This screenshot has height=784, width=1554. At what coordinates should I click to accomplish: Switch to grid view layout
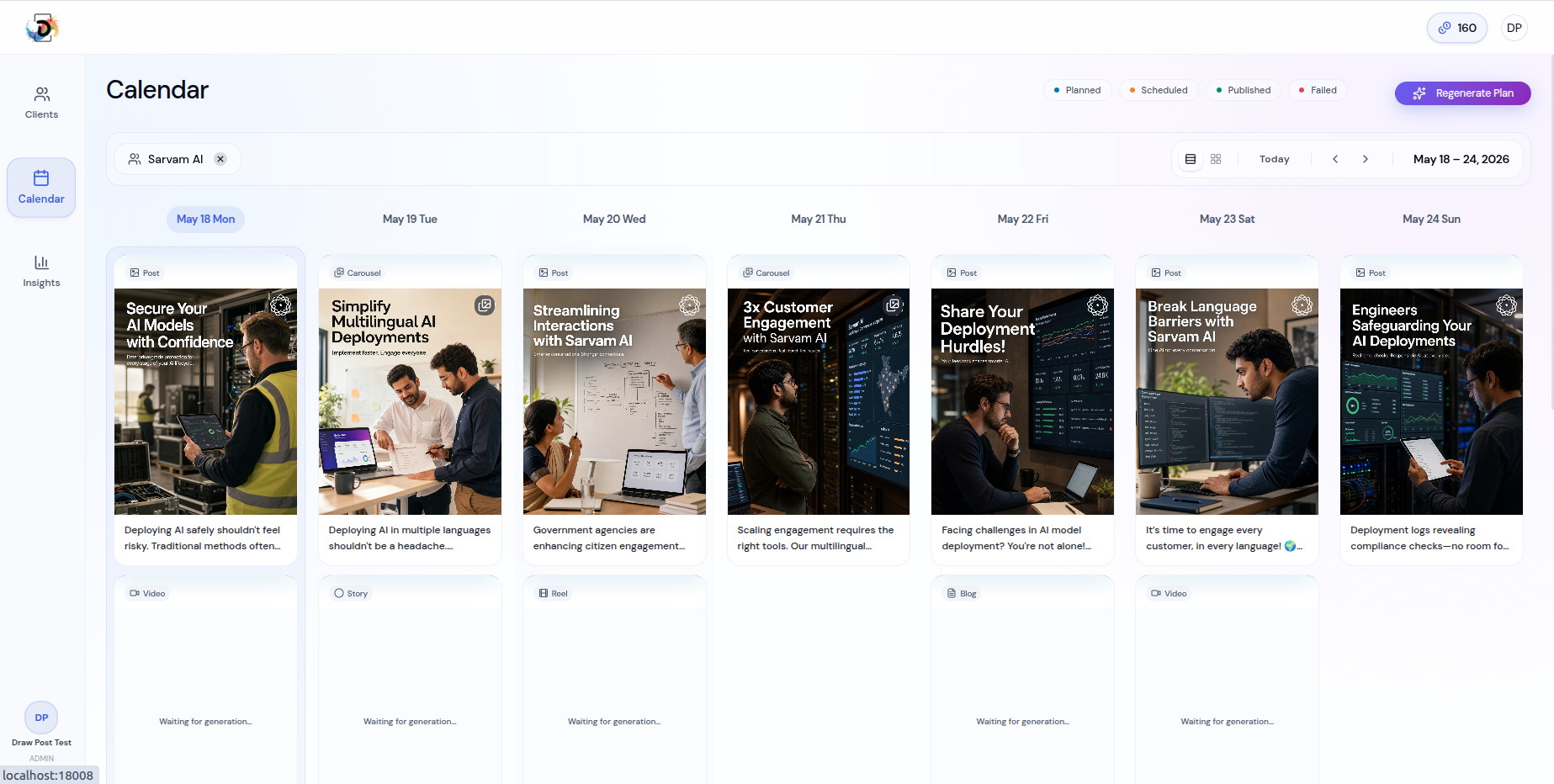tap(1216, 159)
